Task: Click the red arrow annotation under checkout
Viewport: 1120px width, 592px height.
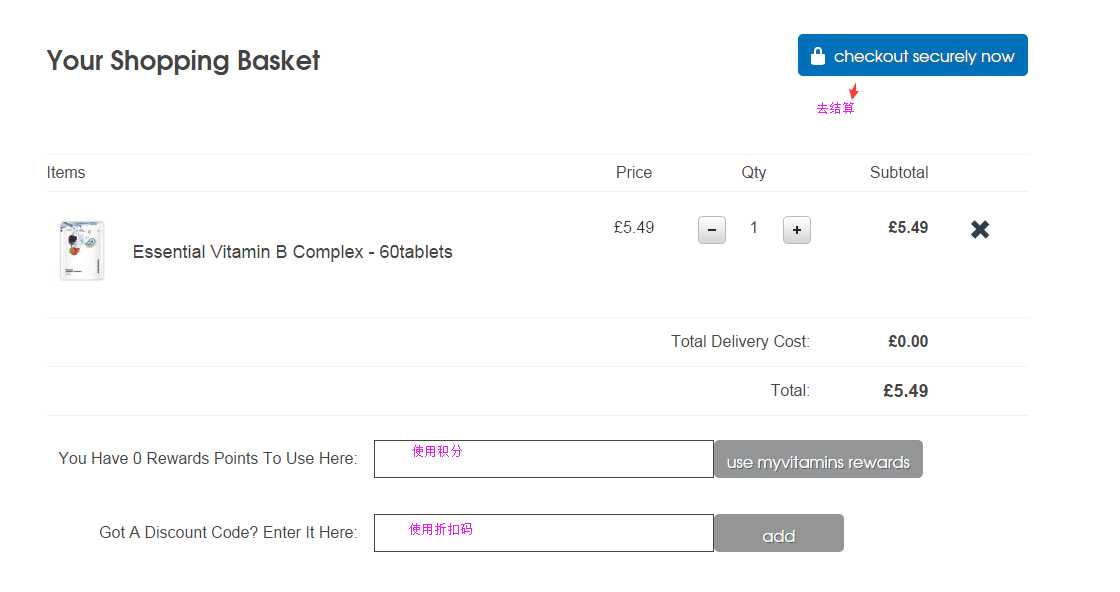Action: click(854, 91)
